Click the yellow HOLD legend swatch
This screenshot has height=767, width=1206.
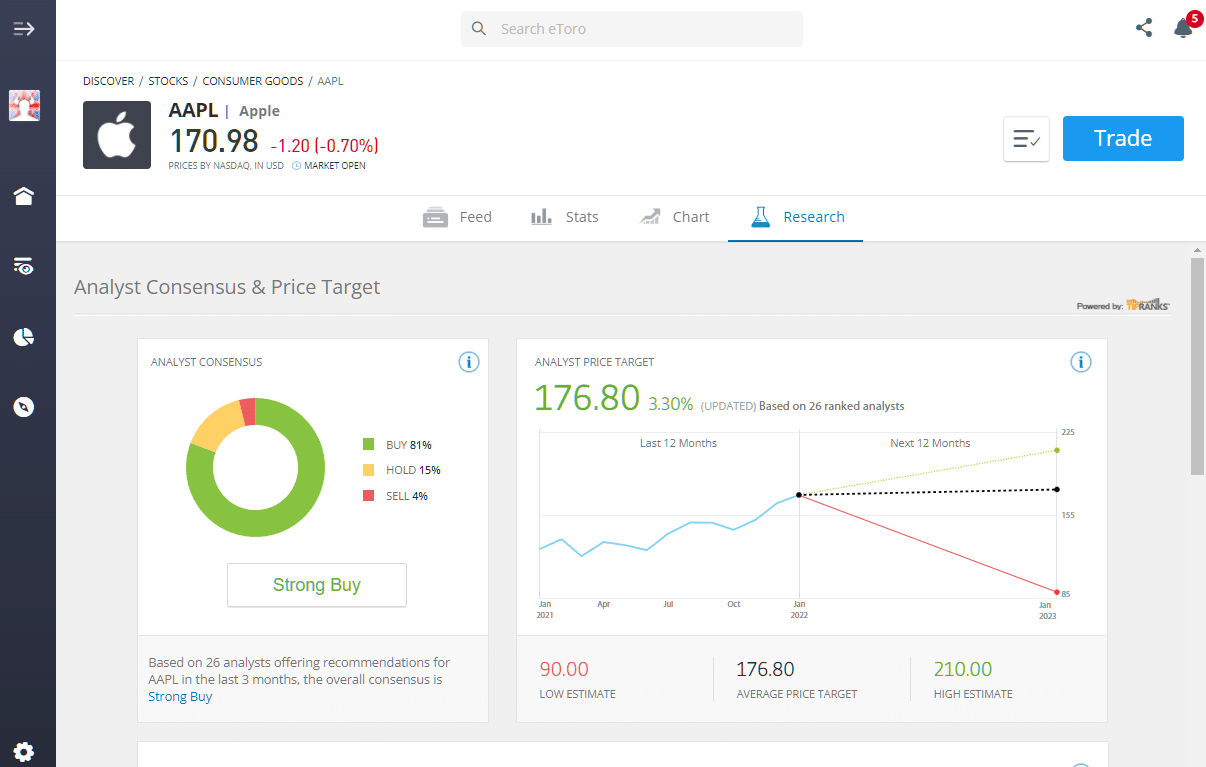pos(368,470)
